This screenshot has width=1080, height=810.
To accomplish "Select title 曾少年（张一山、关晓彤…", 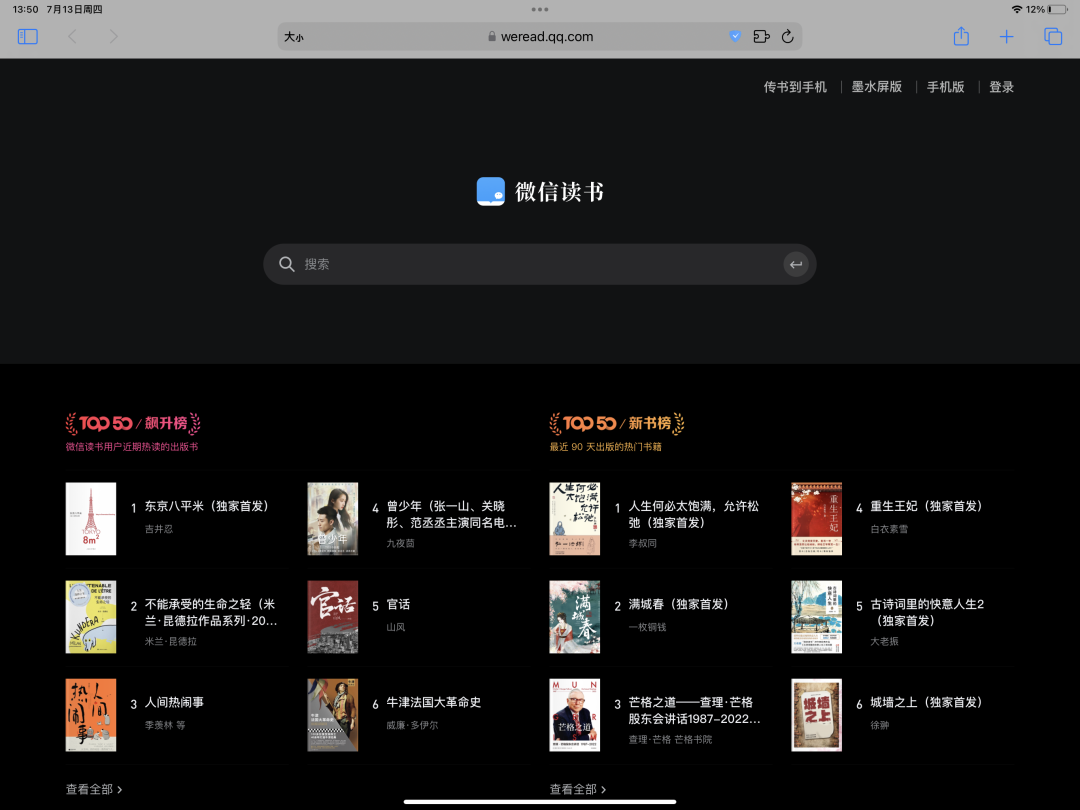I will coord(451,515).
